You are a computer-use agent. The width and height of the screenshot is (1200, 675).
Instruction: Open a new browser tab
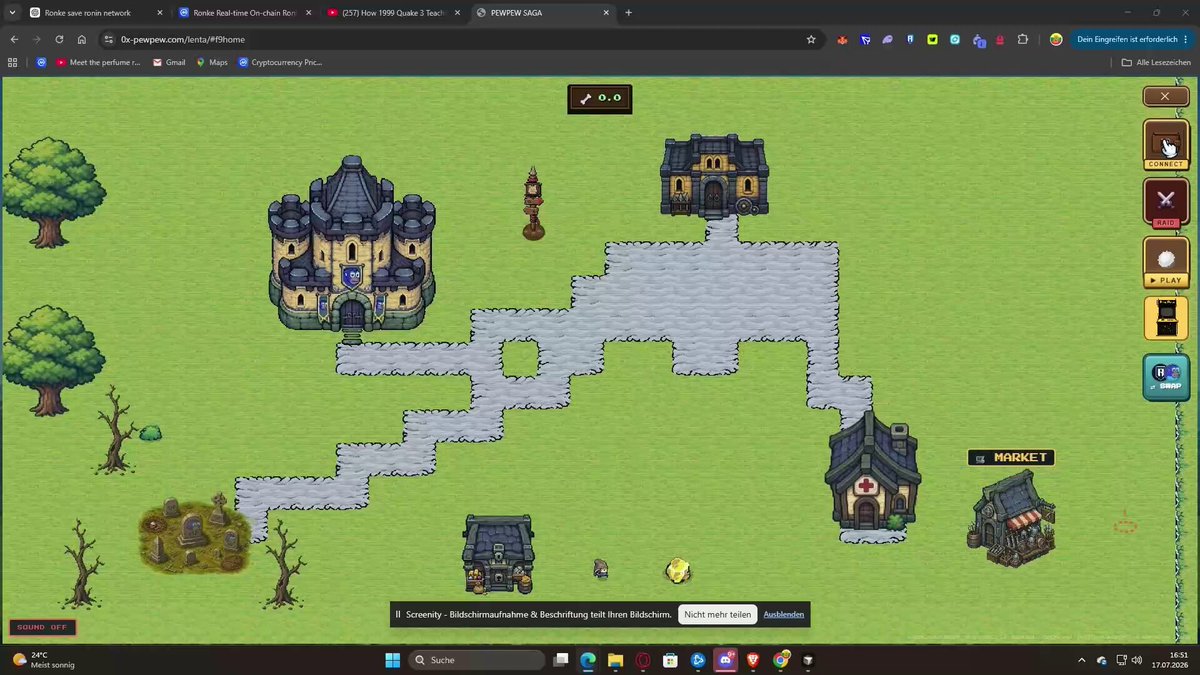(x=629, y=13)
